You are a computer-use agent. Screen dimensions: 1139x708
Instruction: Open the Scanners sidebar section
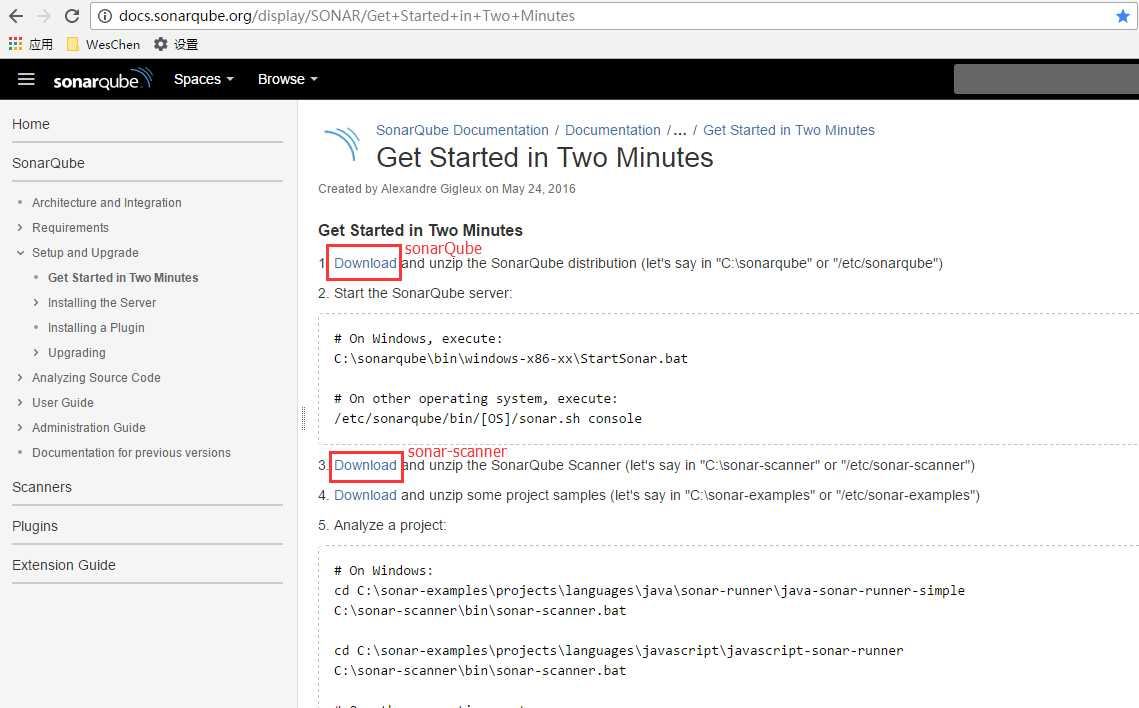41,487
